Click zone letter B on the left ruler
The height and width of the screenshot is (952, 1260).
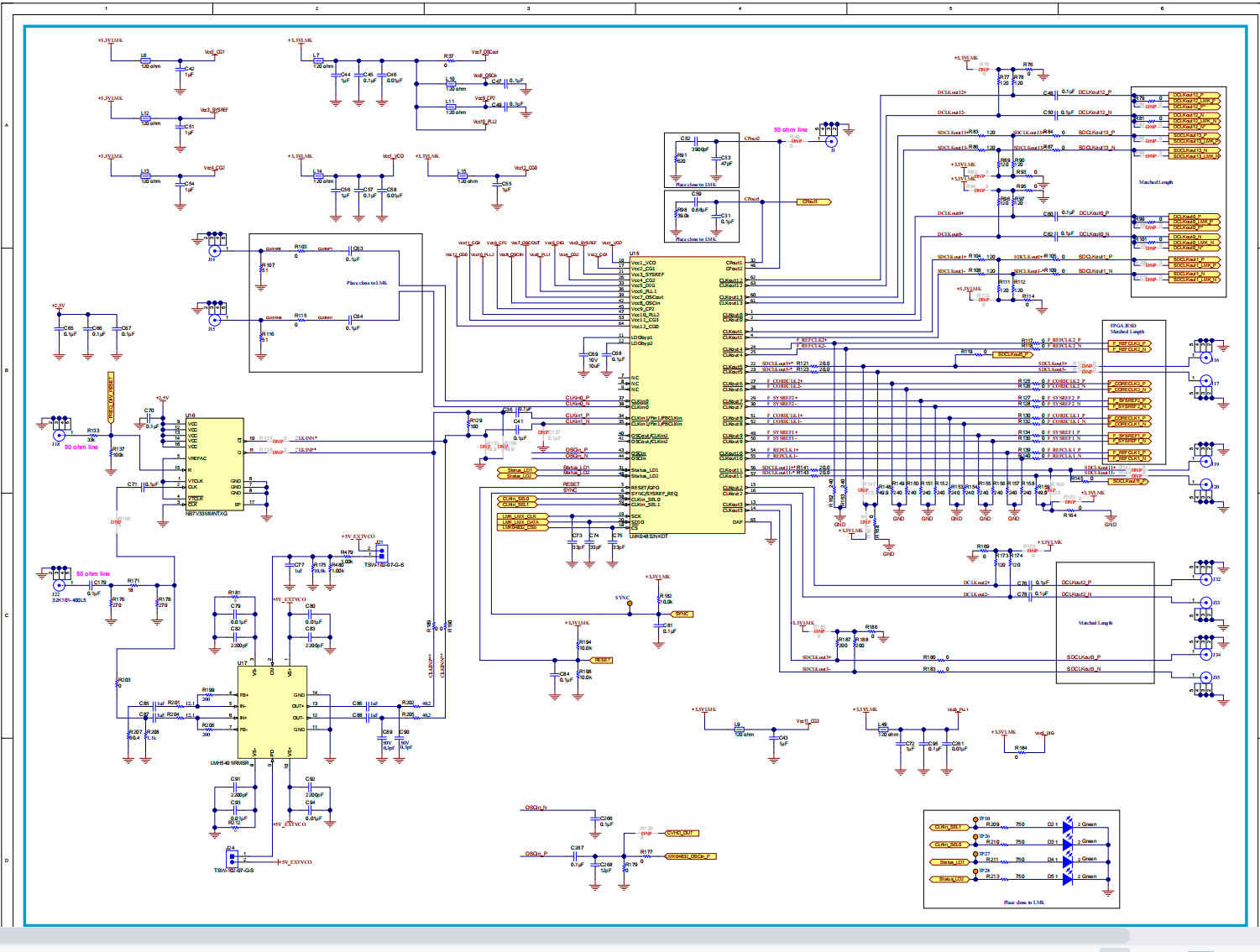point(7,370)
